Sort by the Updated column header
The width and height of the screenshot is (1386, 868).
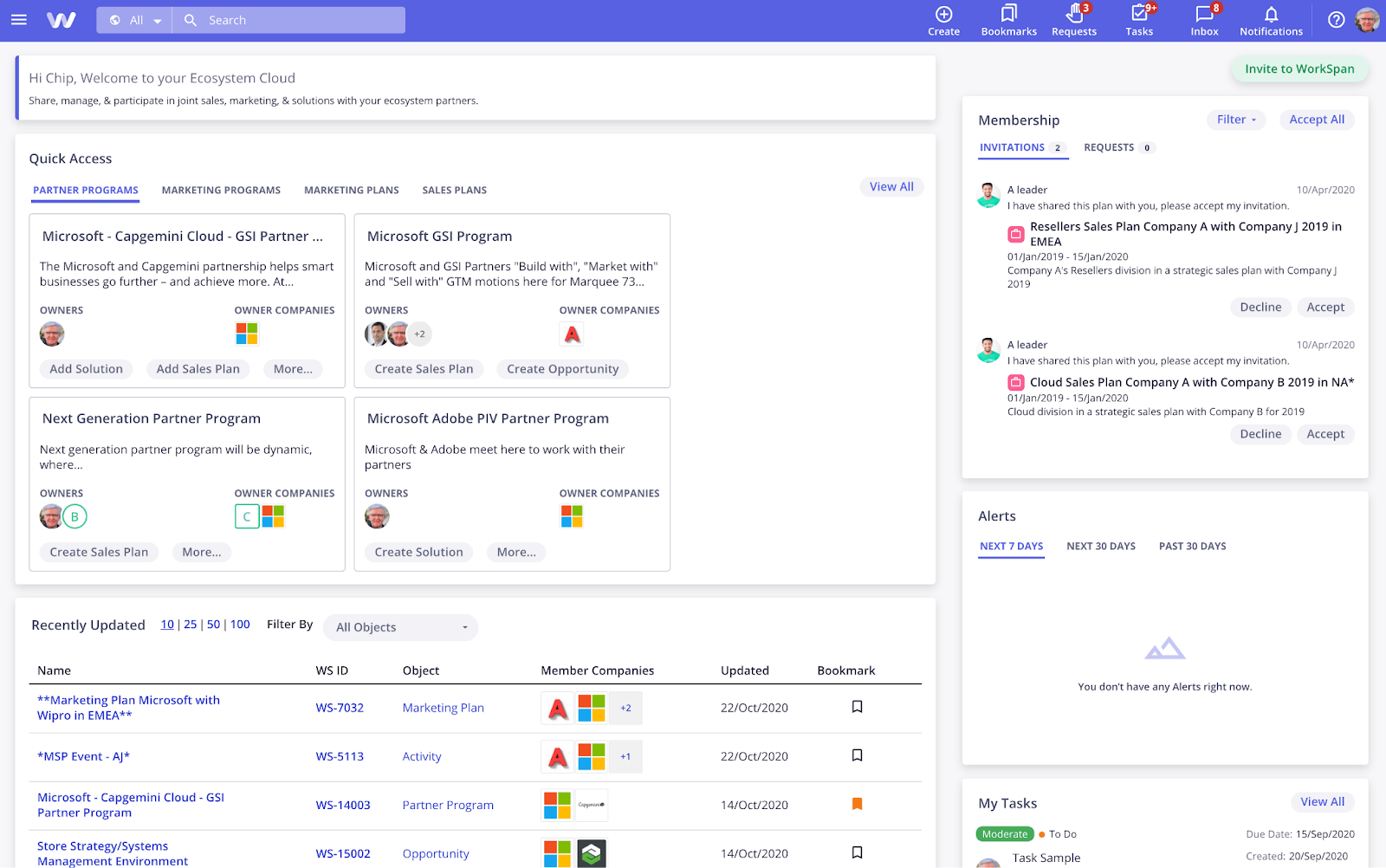[745, 670]
